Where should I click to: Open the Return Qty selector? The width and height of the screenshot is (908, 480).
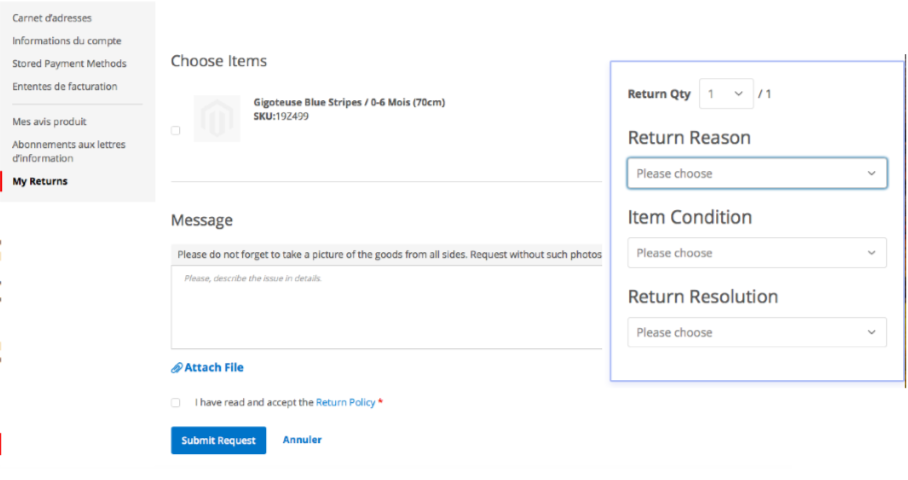point(726,94)
